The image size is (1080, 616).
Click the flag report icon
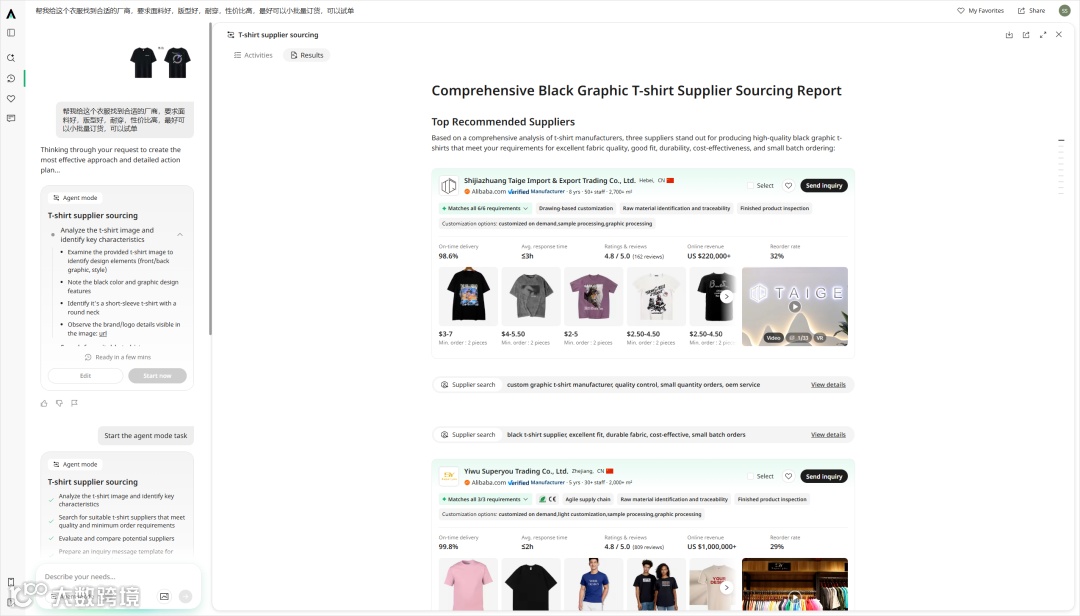tap(74, 403)
